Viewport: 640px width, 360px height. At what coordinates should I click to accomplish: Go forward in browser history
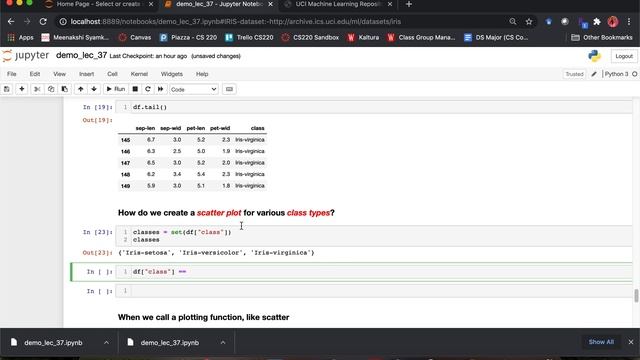(x=27, y=22)
